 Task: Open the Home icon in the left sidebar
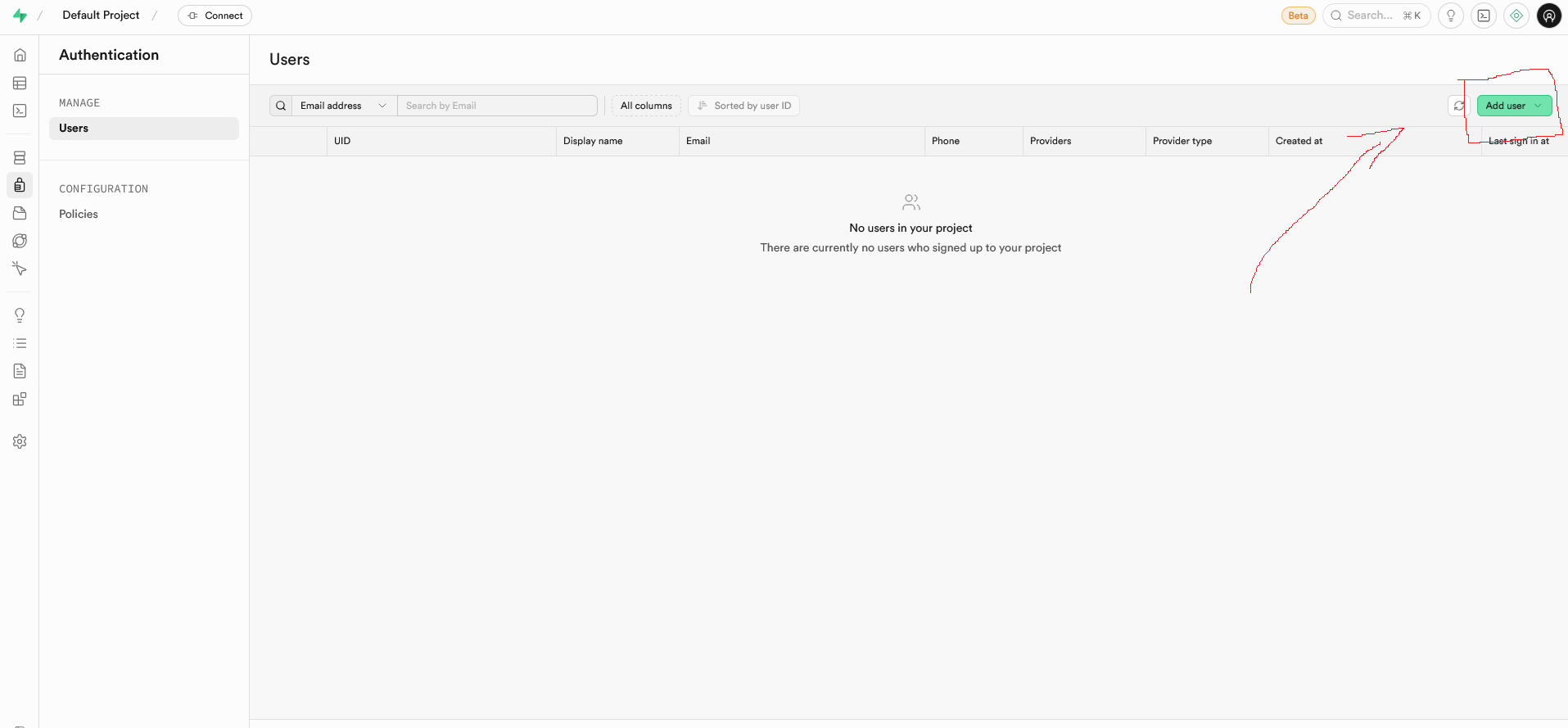tap(20, 55)
